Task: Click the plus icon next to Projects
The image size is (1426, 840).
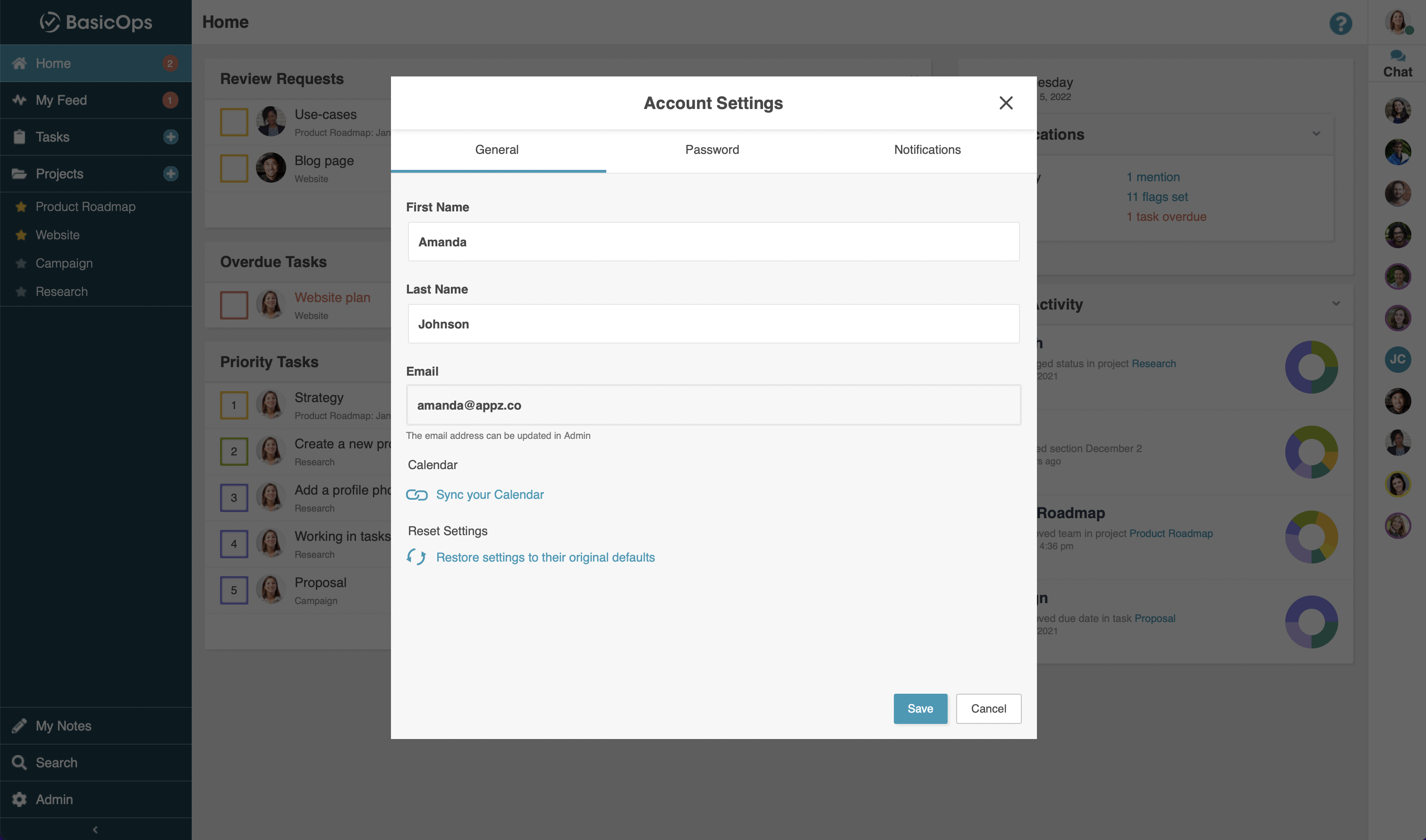Action: pyautogui.click(x=170, y=174)
